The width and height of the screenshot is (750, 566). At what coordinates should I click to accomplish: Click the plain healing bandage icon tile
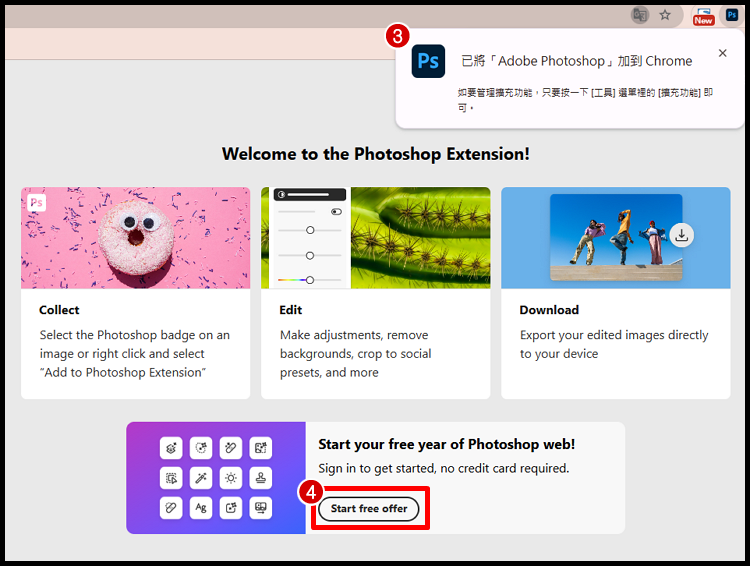click(171, 508)
